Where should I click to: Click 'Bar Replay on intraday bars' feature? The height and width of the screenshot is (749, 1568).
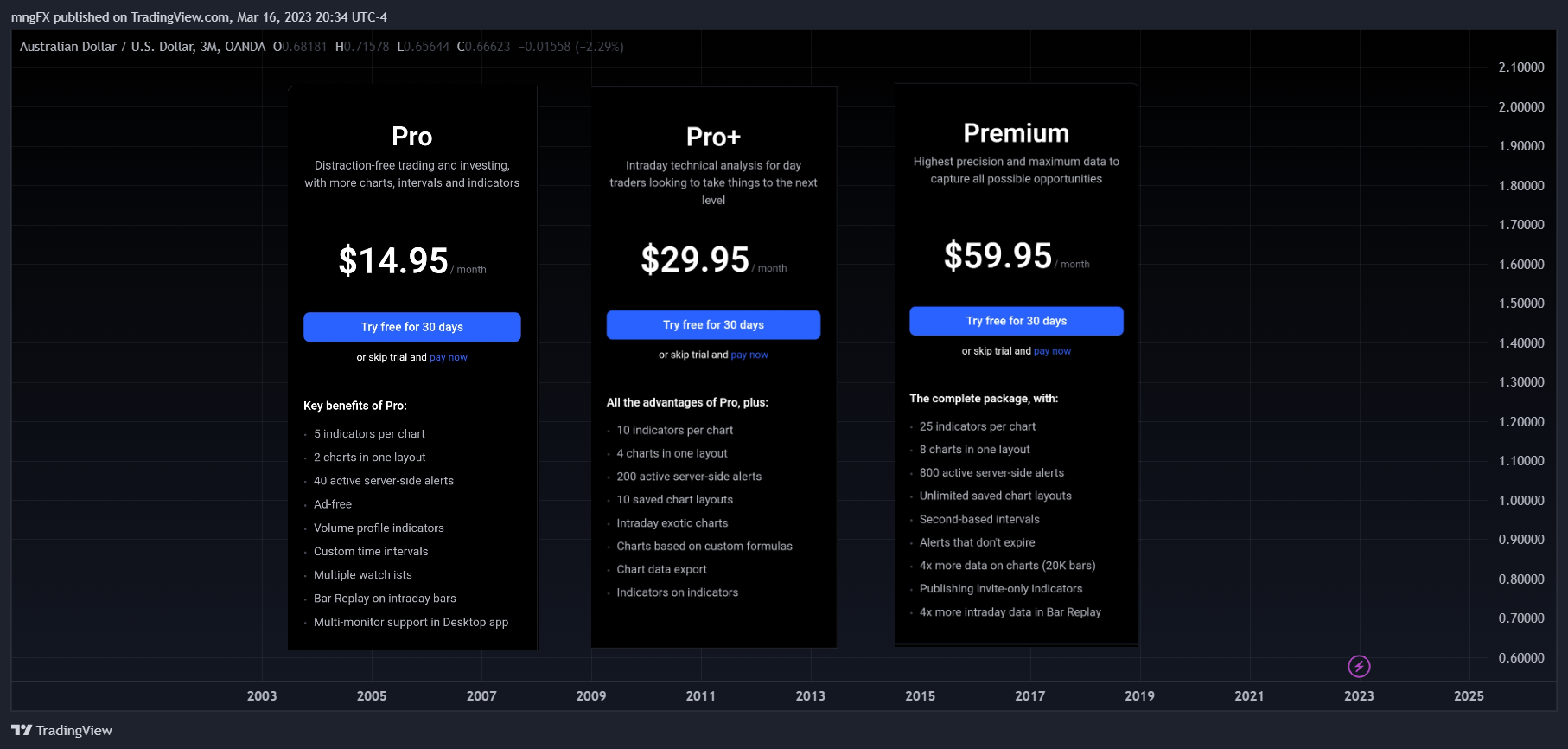pos(385,599)
